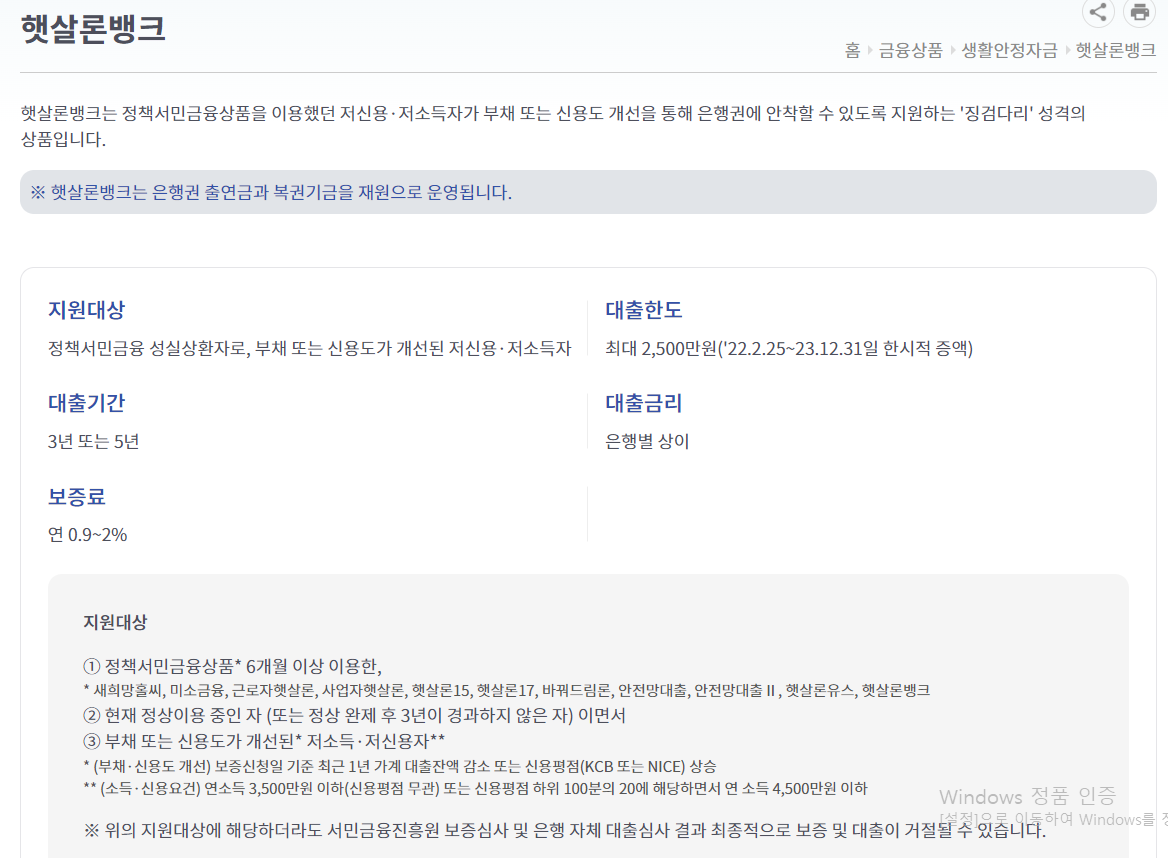The width and height of the screenshot is (1168, 858).
Task: Click line ① 정책서민금융상품 6개월 이상 이용한
Action: tap(232, 666)
